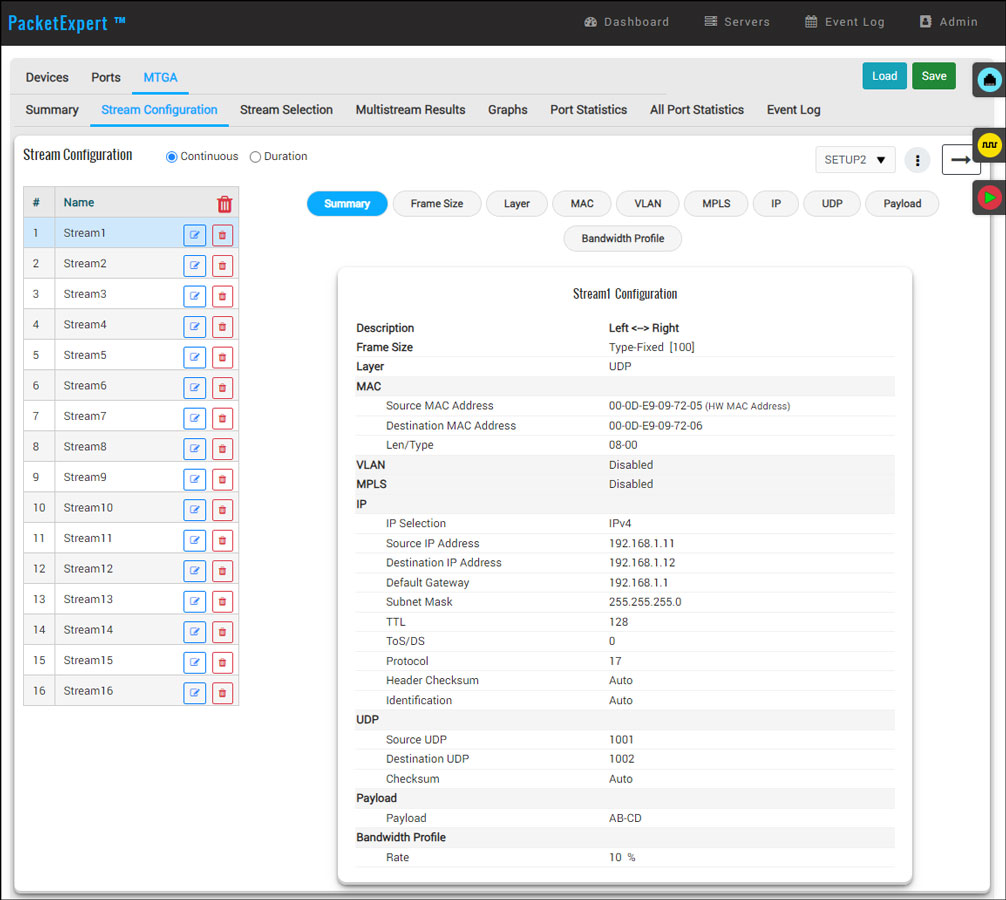Viewport: 1006px width, 900px height.
Task: Delete Stream9 with its red trash icon
Action: click(222, 479)
